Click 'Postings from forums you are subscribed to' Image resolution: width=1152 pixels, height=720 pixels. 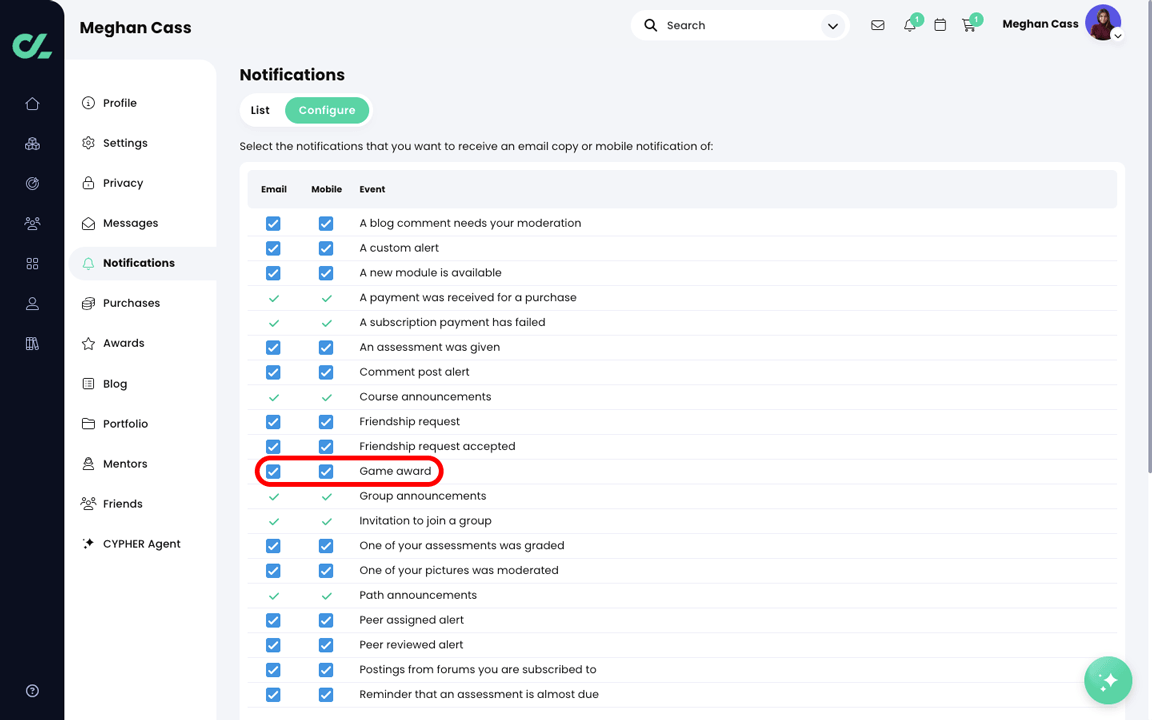(x=478, y=669)
